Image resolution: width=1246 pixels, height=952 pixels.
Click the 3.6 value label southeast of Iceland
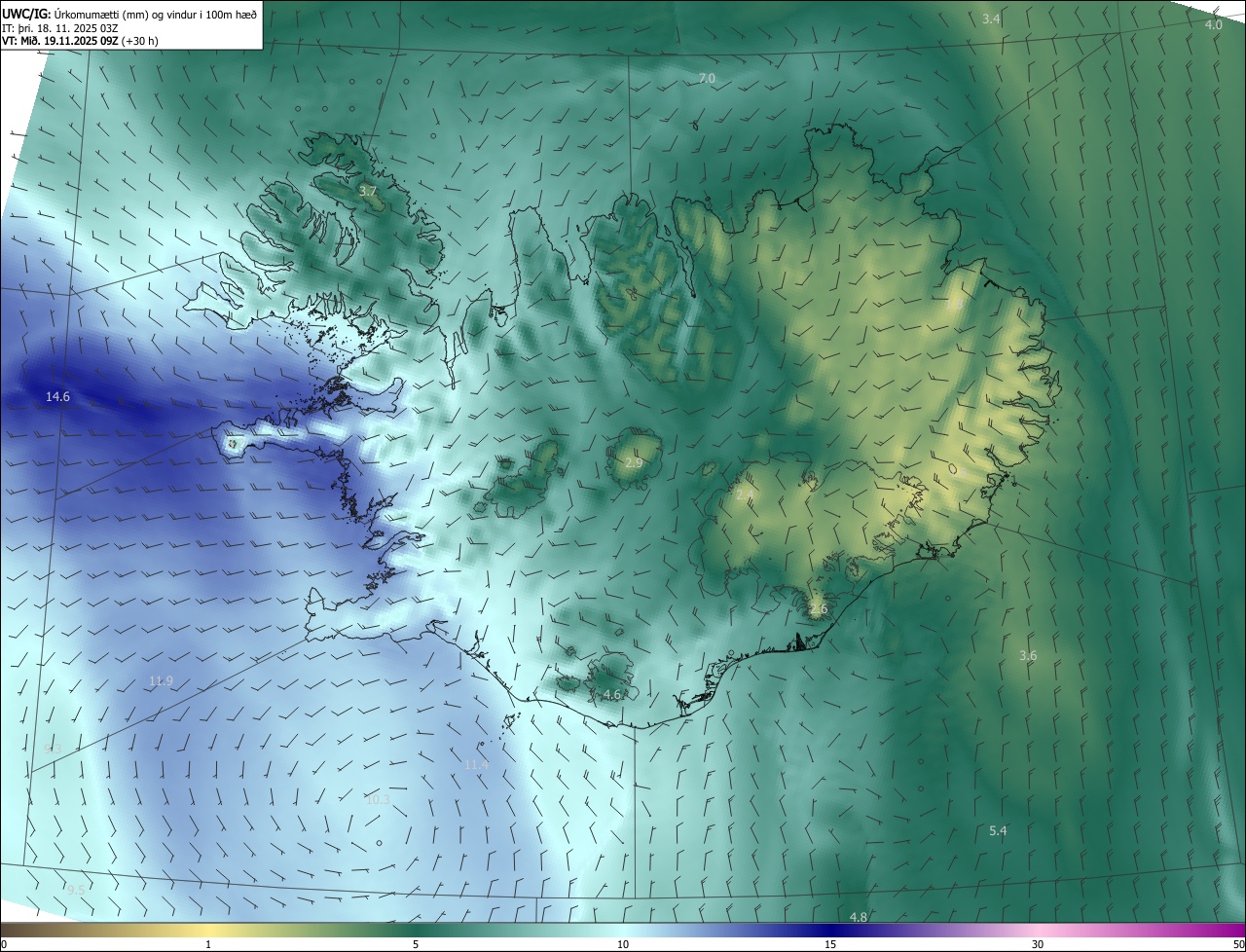tap(1028, 655)
